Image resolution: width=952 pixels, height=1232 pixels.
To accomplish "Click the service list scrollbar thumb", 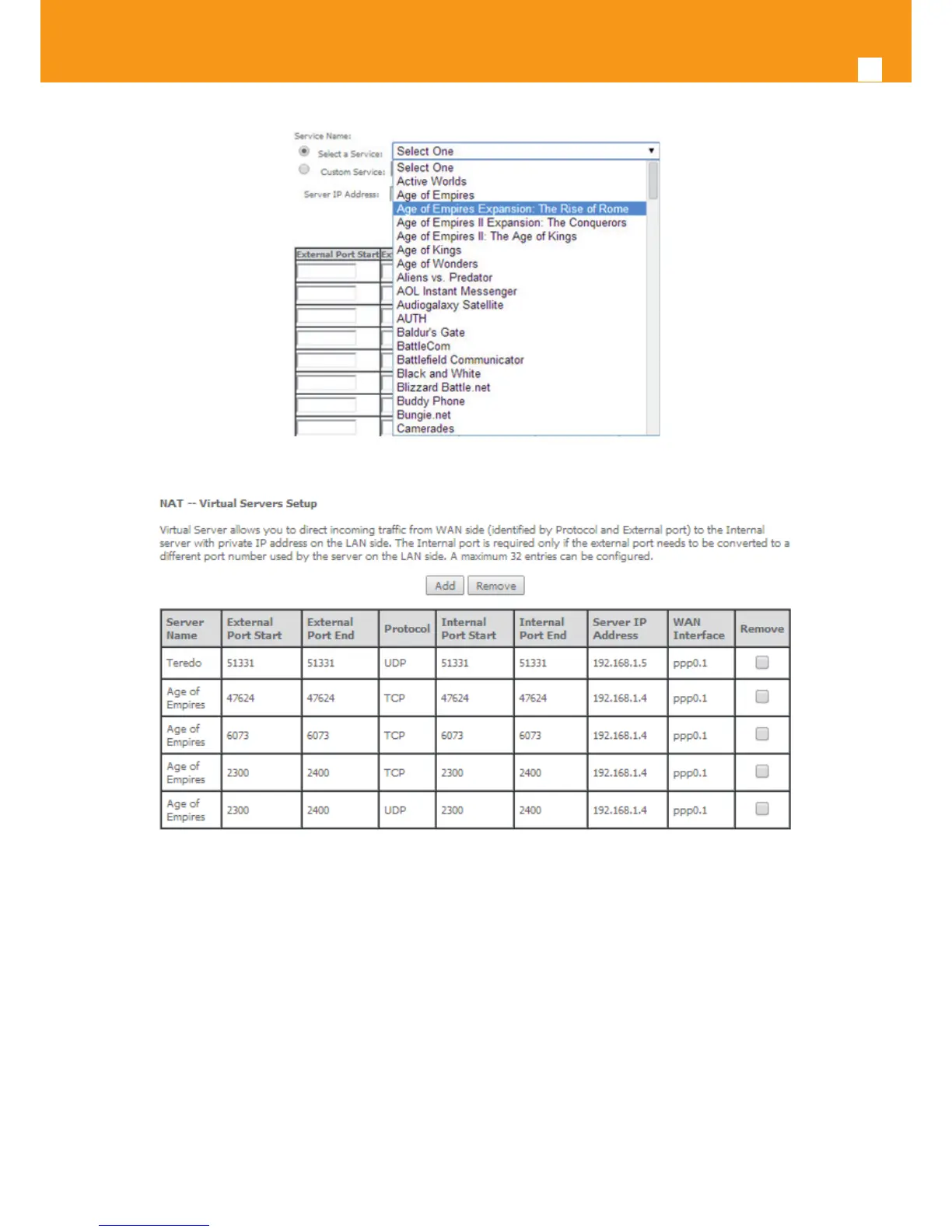I will pyautogui.click(x=653, y=180).
